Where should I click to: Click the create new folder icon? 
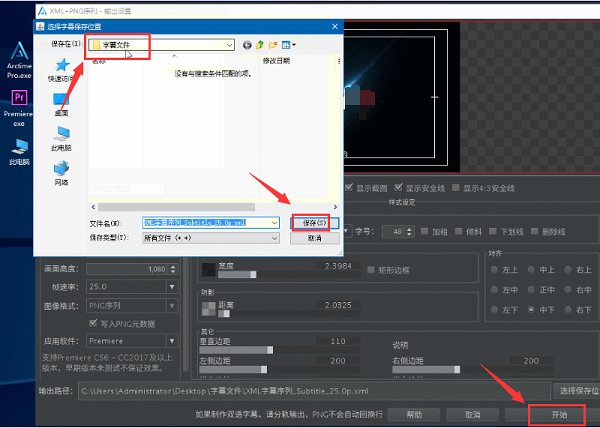273,45
